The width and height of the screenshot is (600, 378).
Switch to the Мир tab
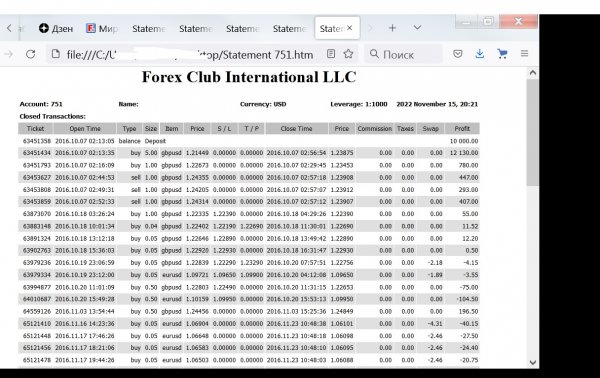102,28
